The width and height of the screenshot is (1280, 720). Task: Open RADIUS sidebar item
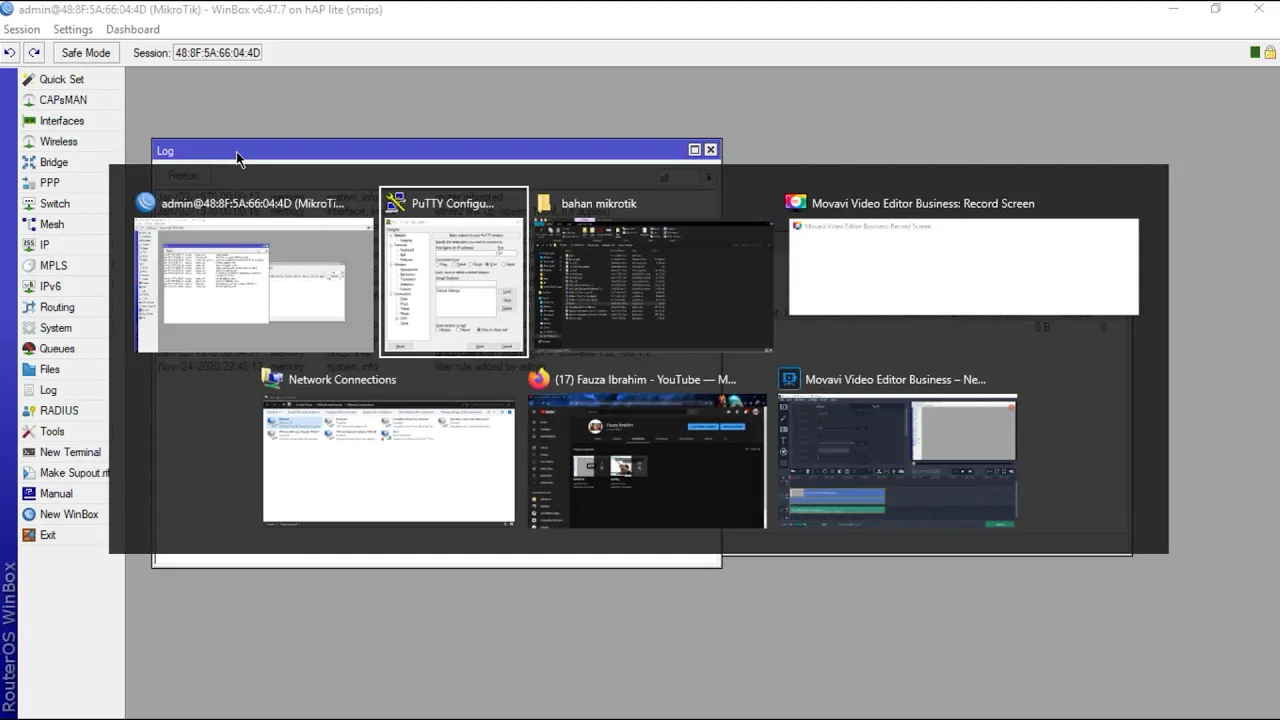(59, 411)
